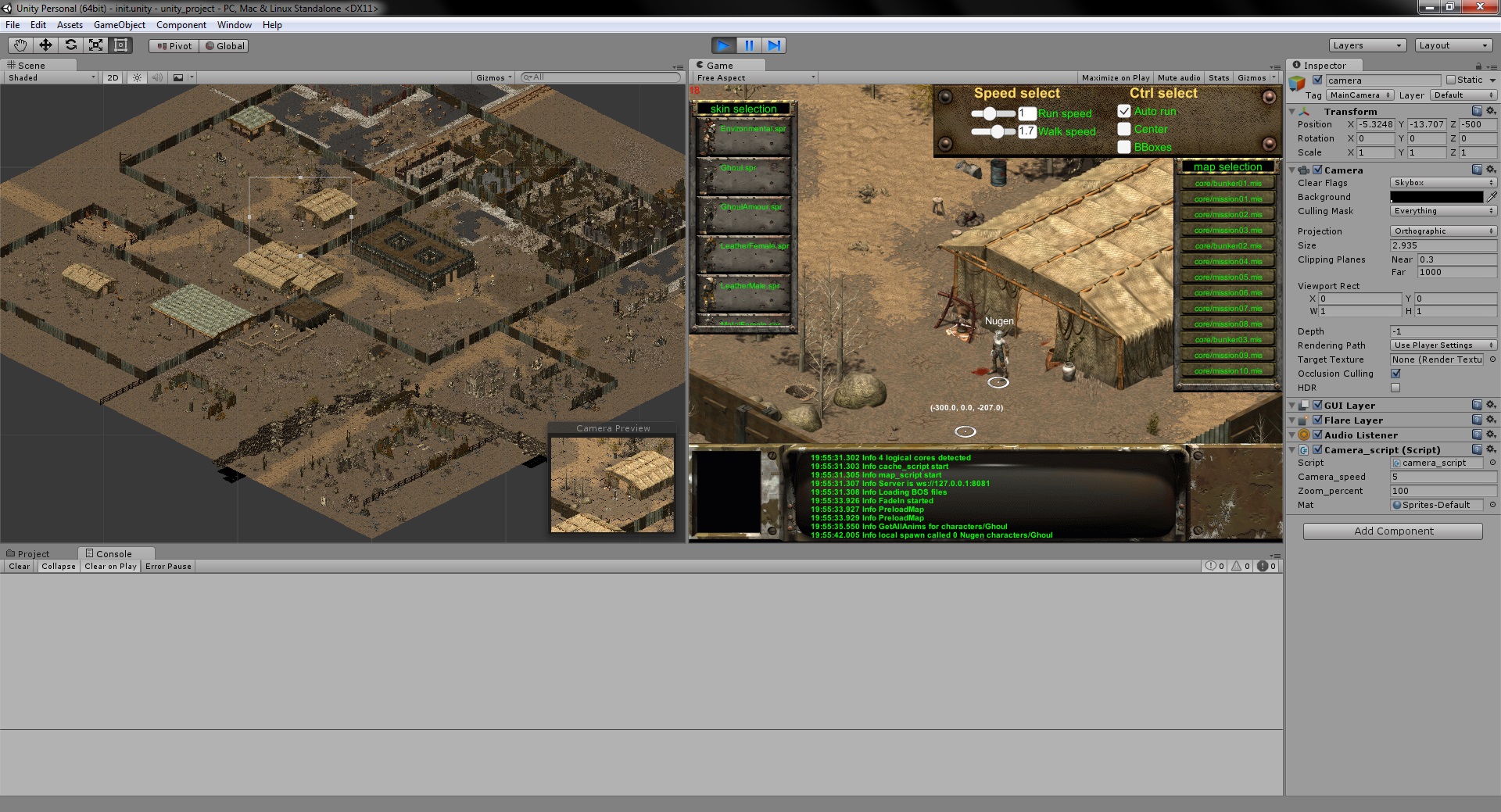This screenshot has width=1501, height=812.
Task: Select the Move tool
Action: coord(45,45)
